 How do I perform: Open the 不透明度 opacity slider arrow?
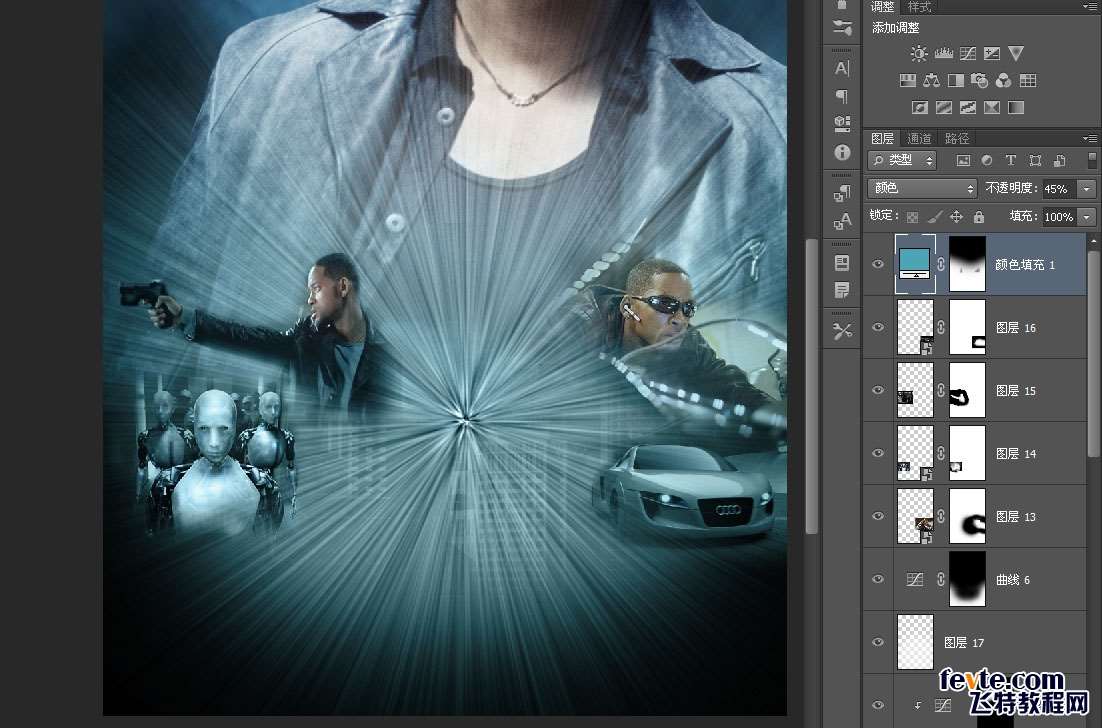(x=1087, y=188)
